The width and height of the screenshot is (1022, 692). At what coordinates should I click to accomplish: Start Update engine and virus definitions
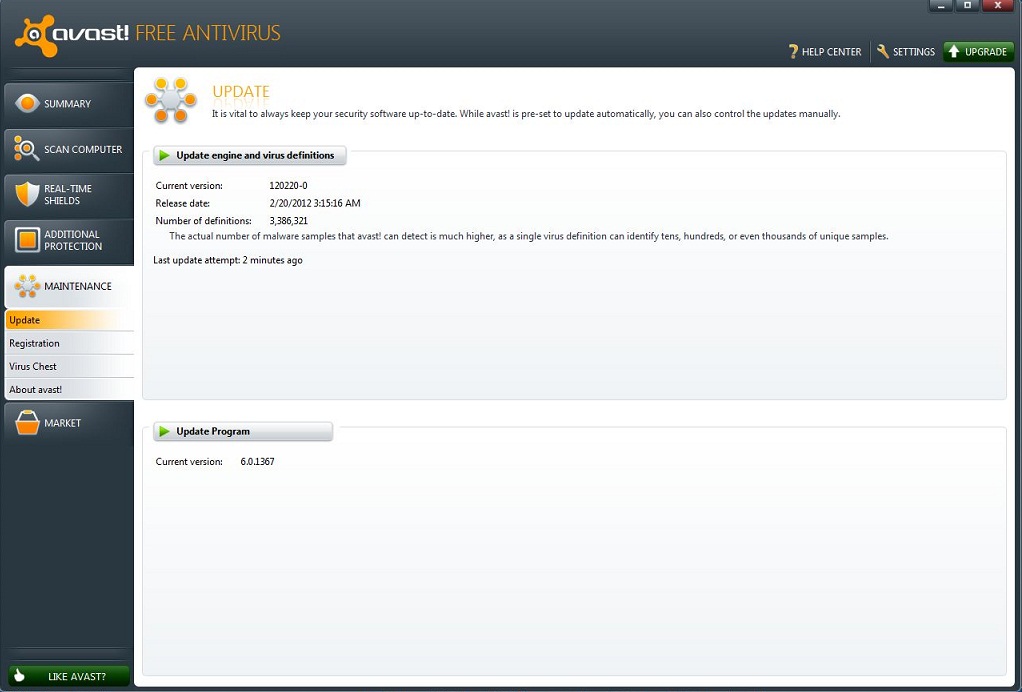(x=250, y=155)
